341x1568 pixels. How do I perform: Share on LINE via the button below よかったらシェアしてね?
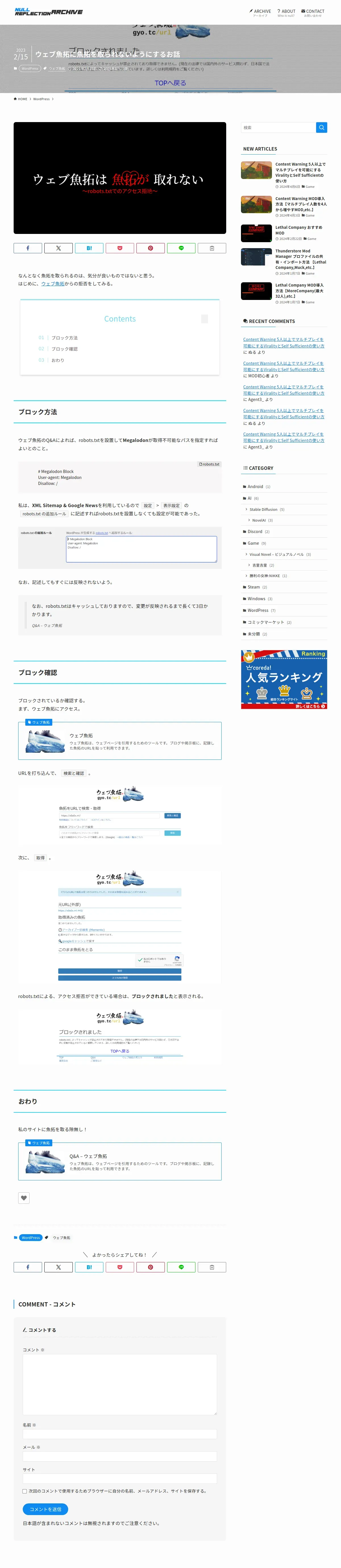click(181, 1267)
